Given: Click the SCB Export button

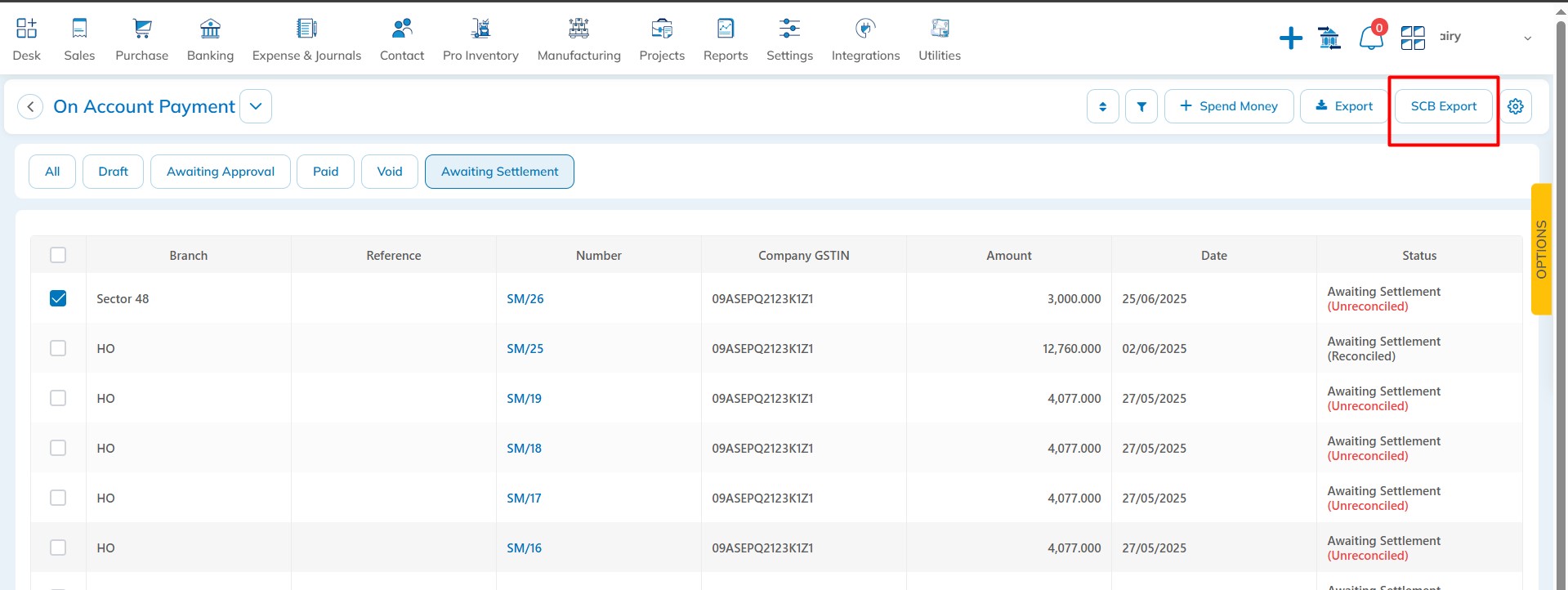Looking at the screenshot, I should coord(1444,106).
